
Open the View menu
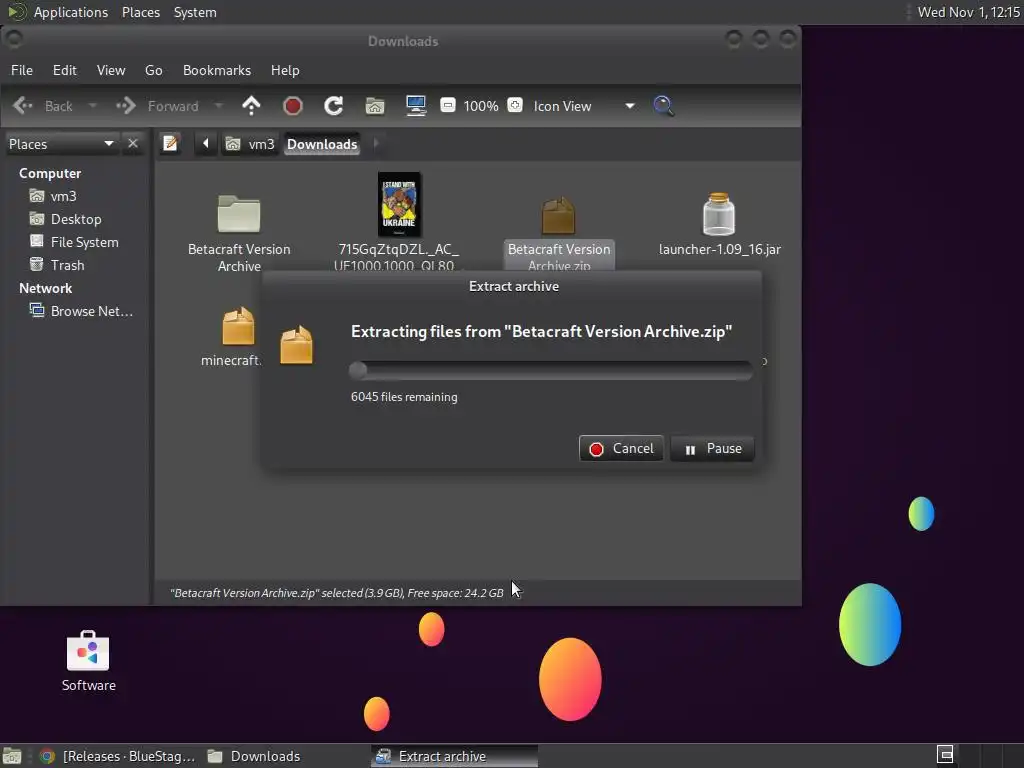(x=111, y=70)
